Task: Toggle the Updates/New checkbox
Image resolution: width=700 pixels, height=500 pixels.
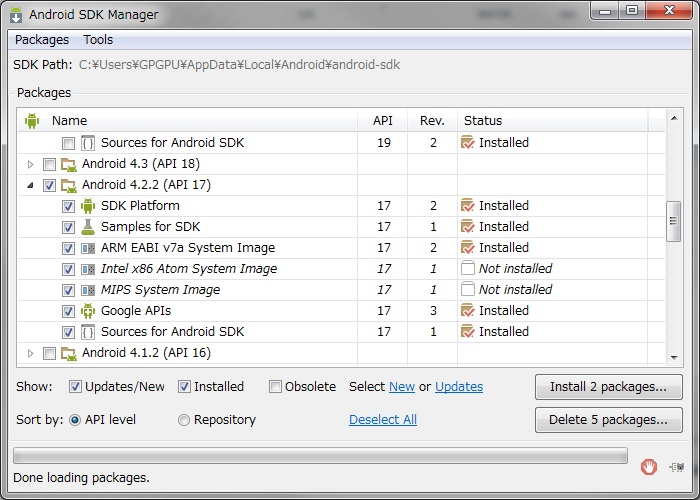Action: (75, 387)
